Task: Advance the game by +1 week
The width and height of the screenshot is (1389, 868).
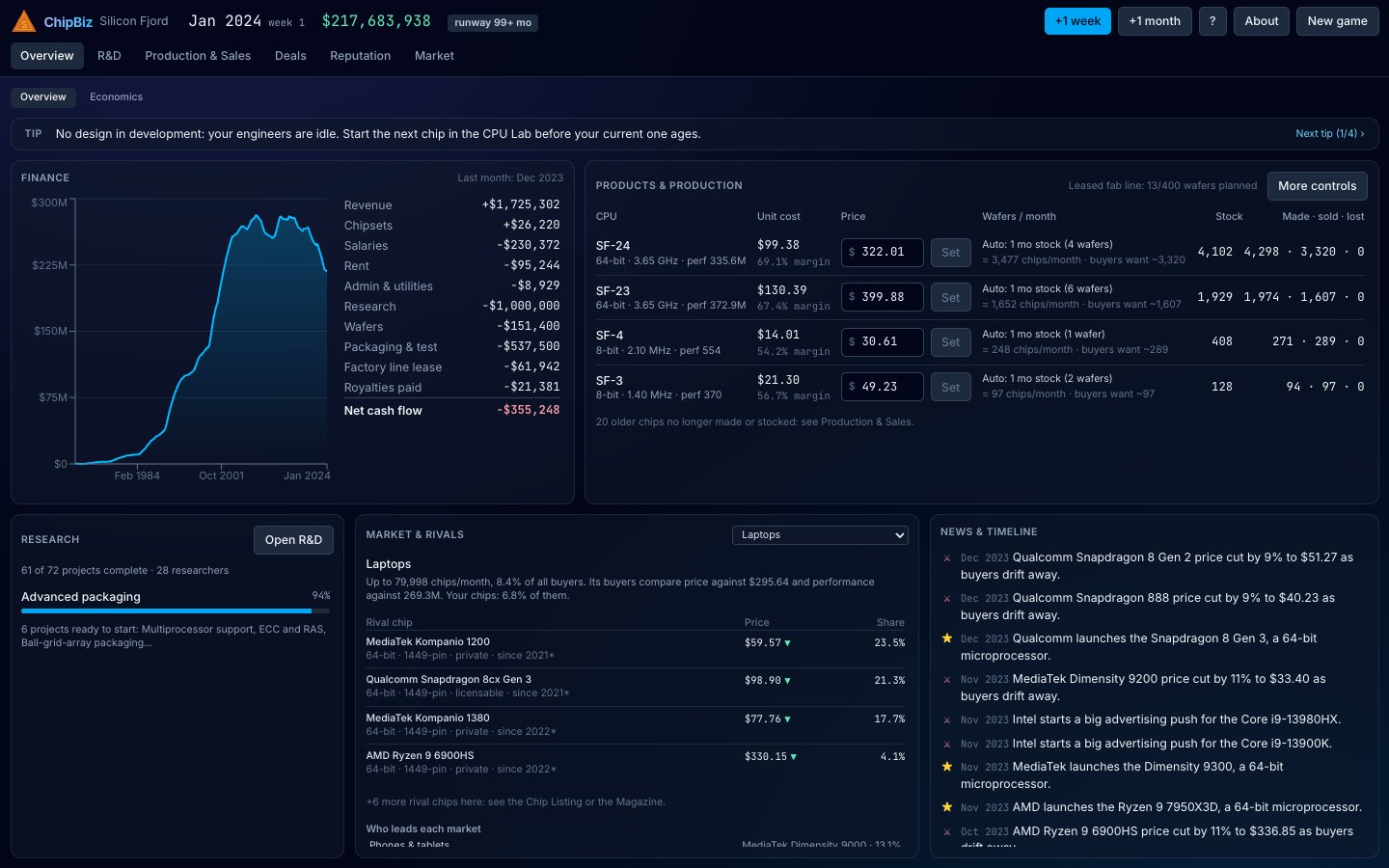Action: tap(1077, 21)
